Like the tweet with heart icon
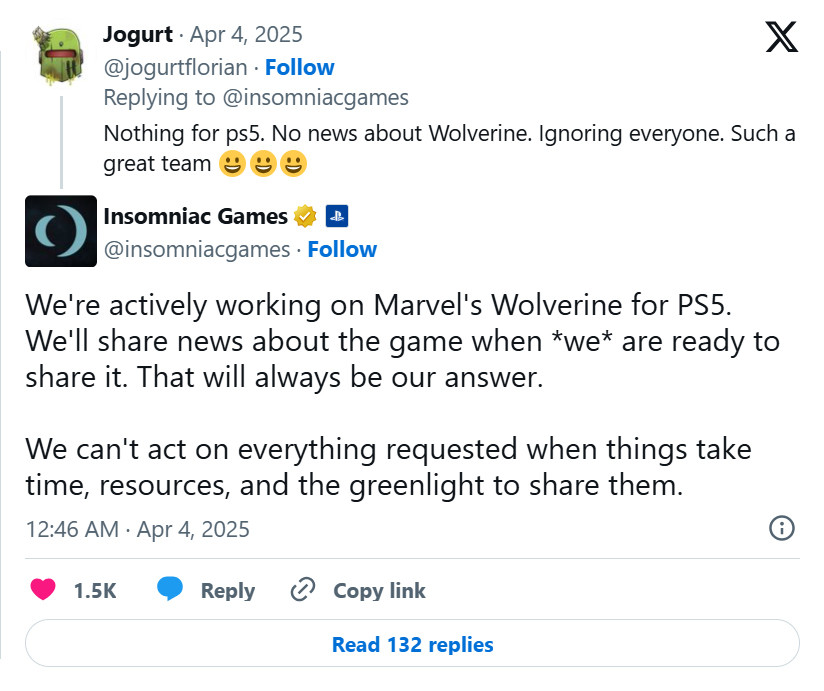 pyautogui.click(x=43, y=590)
